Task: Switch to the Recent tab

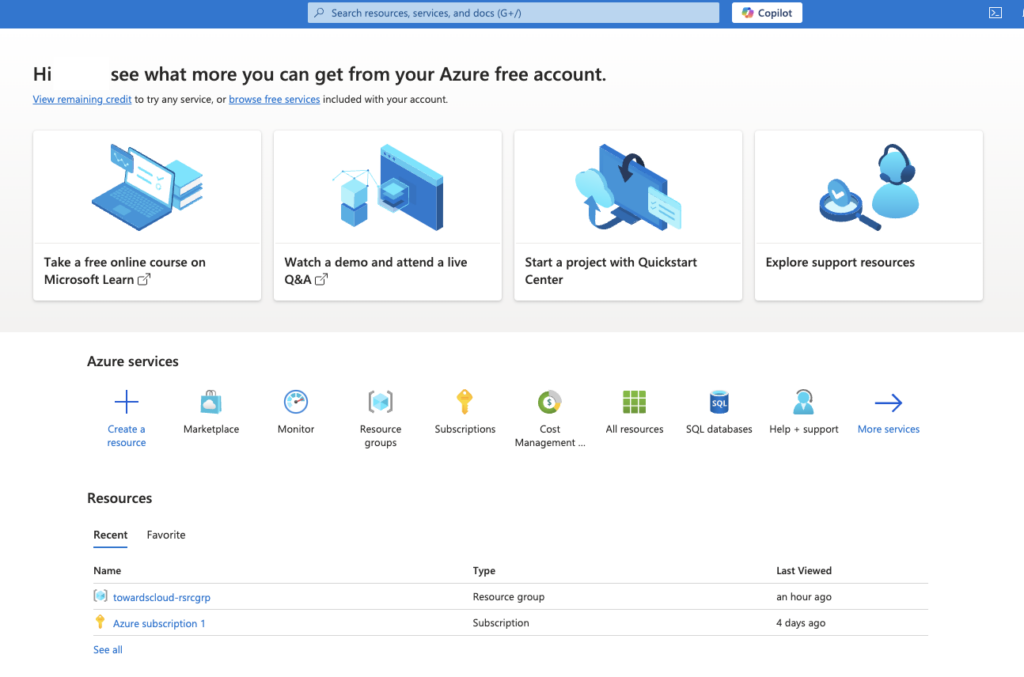Action: point(110,535)
